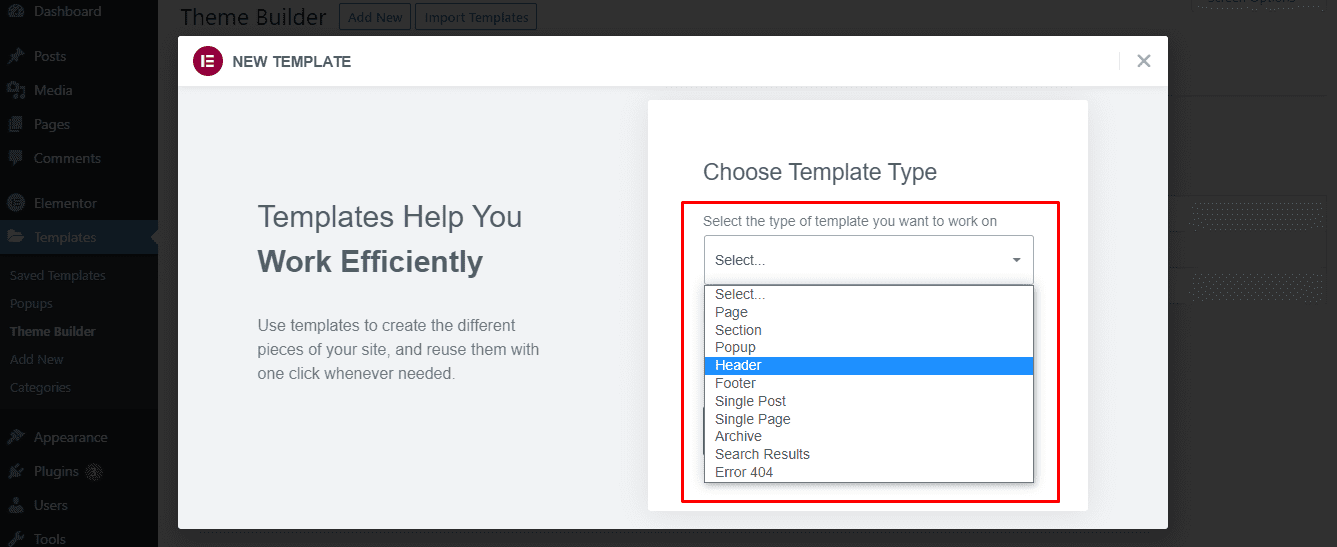Click the Users person icon
Screen dimensions: 1337x547
16,505
